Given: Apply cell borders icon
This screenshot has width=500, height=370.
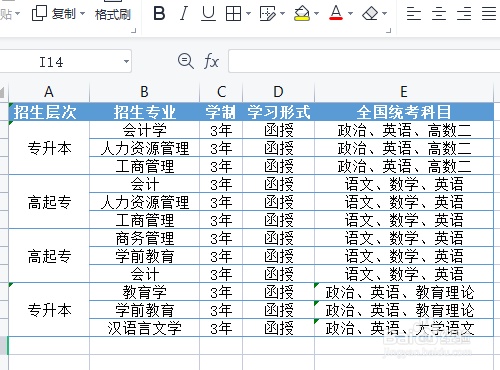Looking at the screenshot, I should pyautogui.click(x=233, y=14).
